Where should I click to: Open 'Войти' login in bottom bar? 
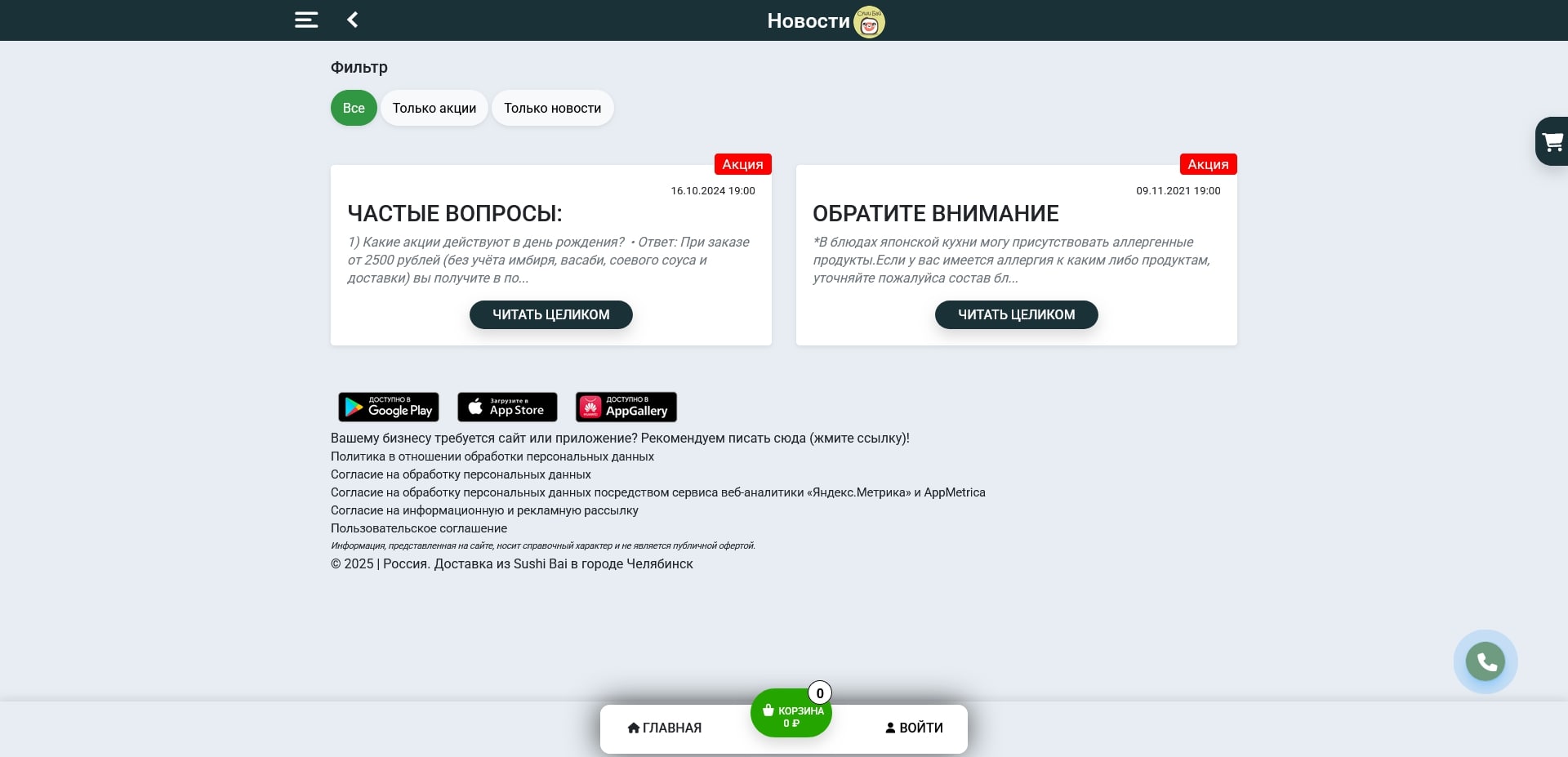pyautogui.click(x=914, y=728)
